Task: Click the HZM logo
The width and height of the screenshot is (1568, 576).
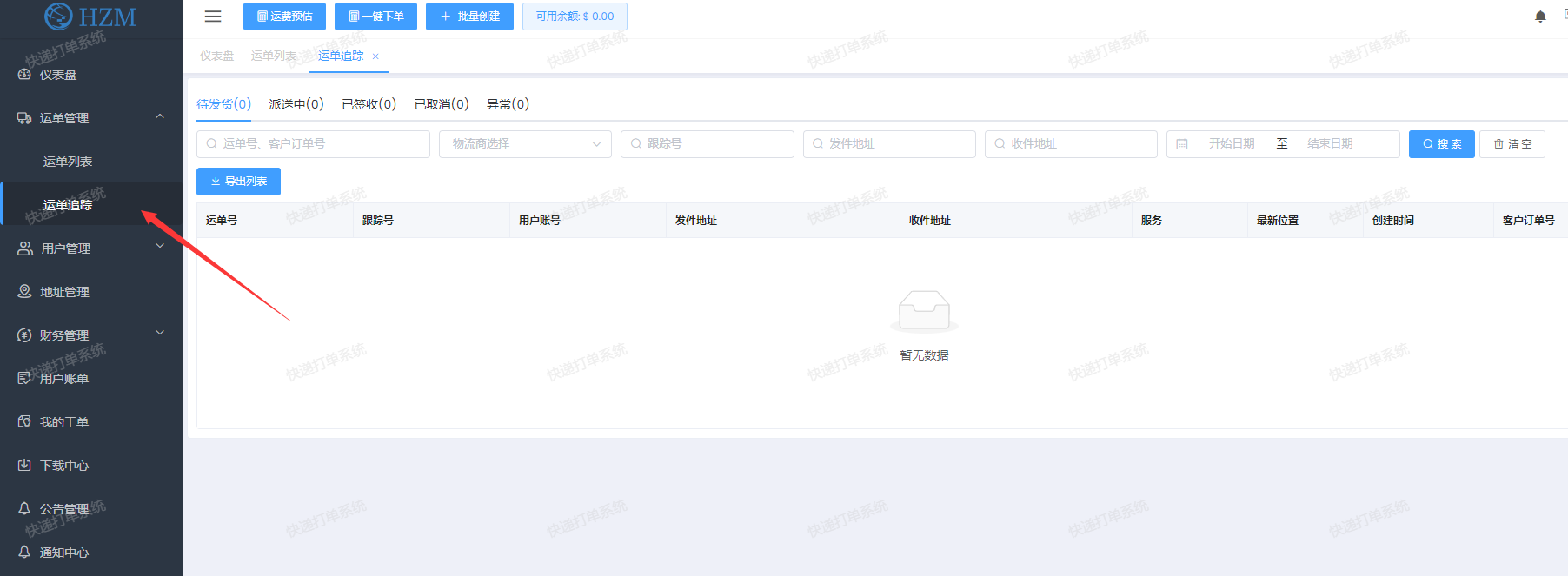Action: 90,17
